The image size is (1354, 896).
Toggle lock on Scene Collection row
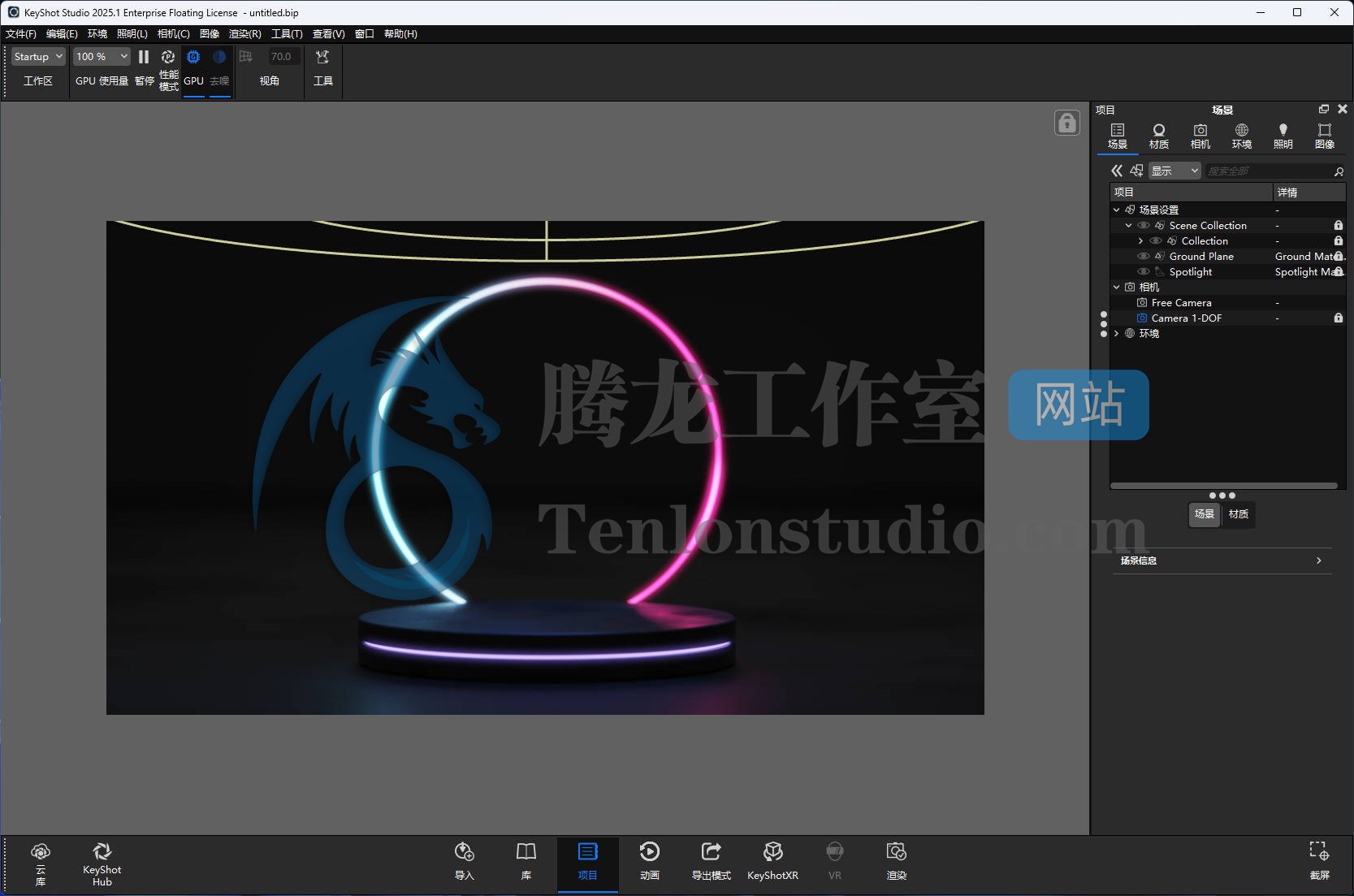(1339, 225)
